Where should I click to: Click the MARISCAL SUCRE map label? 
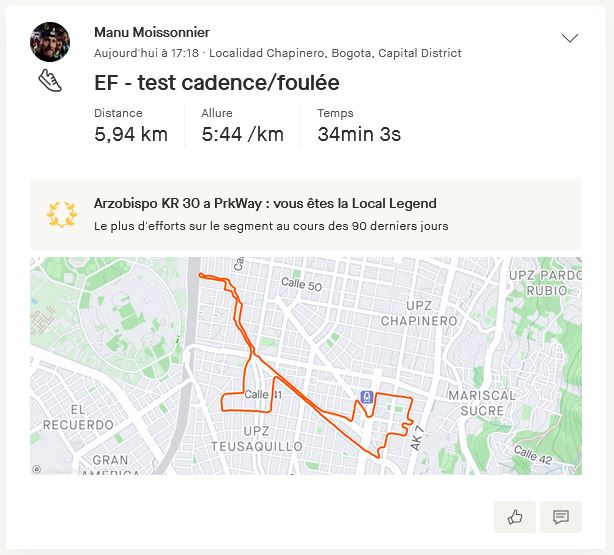coord(482,402)
